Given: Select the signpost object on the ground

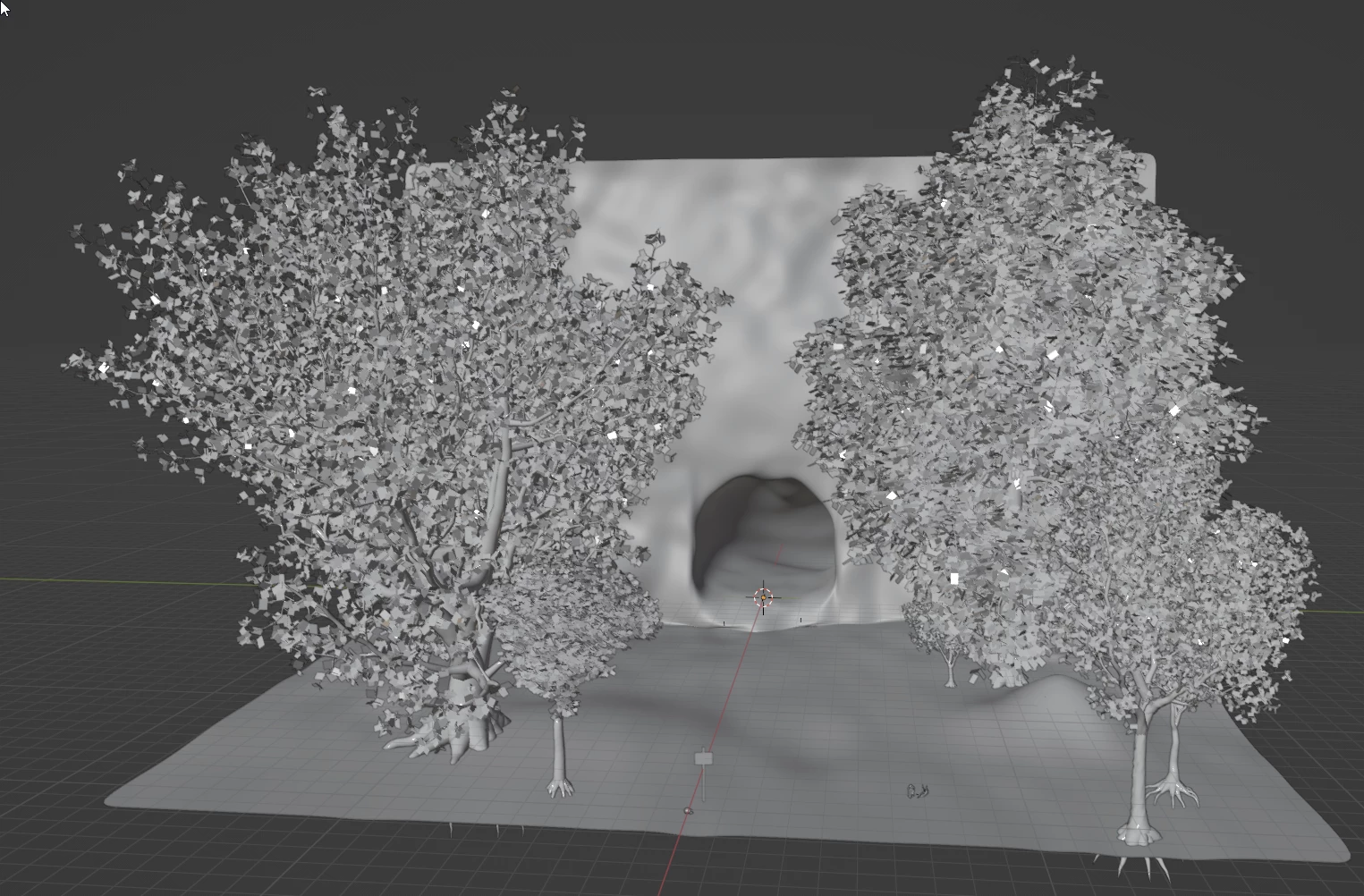Looking at the screenshot, I should point(704,774).
